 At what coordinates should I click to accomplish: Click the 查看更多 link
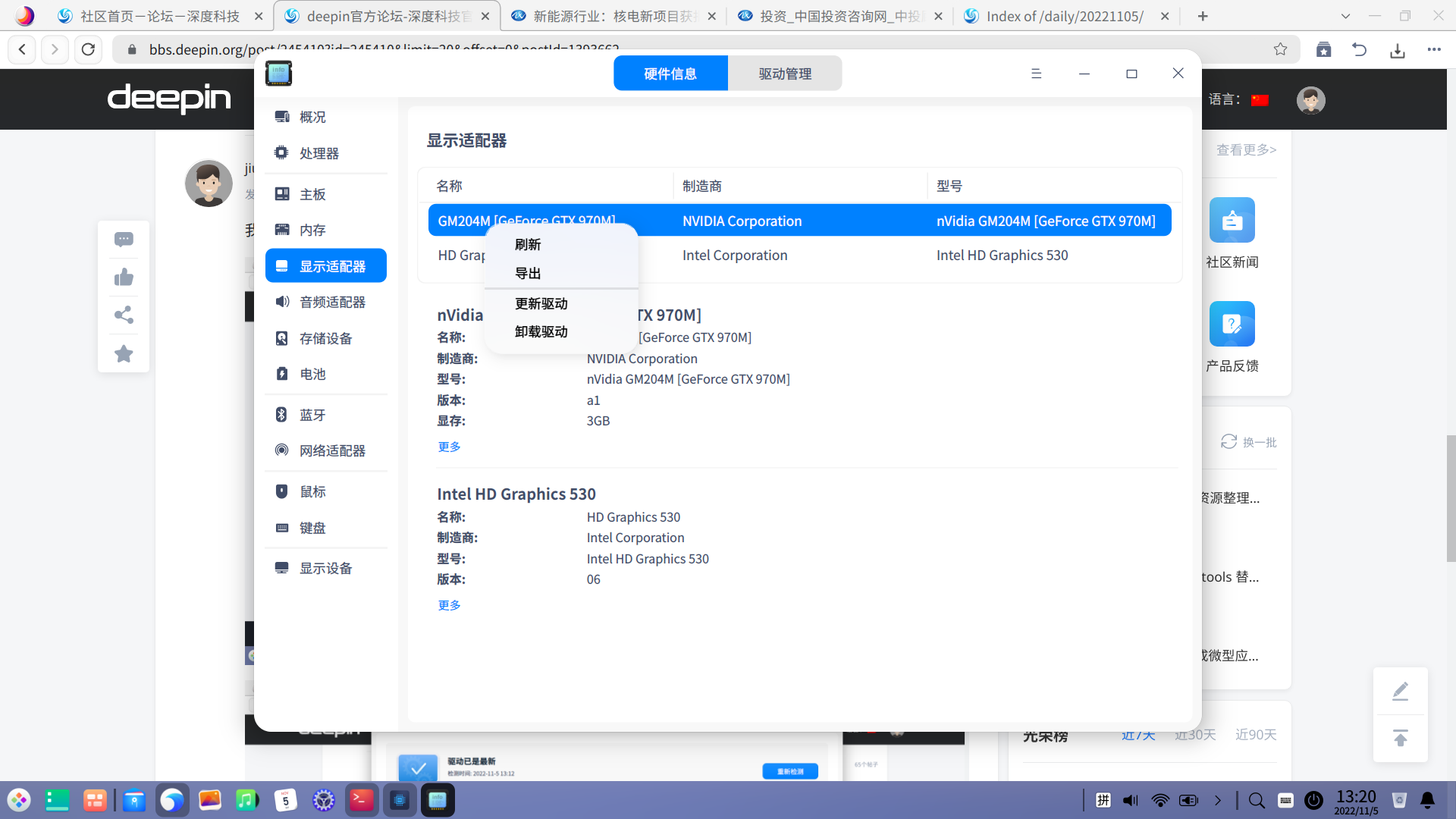[x=1246, y=150]
